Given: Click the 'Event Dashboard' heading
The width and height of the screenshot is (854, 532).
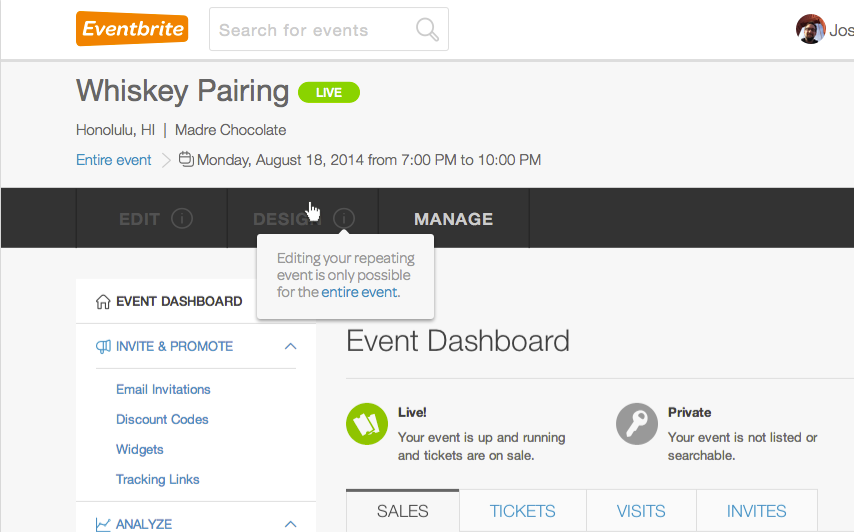Looking at the screenshot, I should [x=458, y=341].
